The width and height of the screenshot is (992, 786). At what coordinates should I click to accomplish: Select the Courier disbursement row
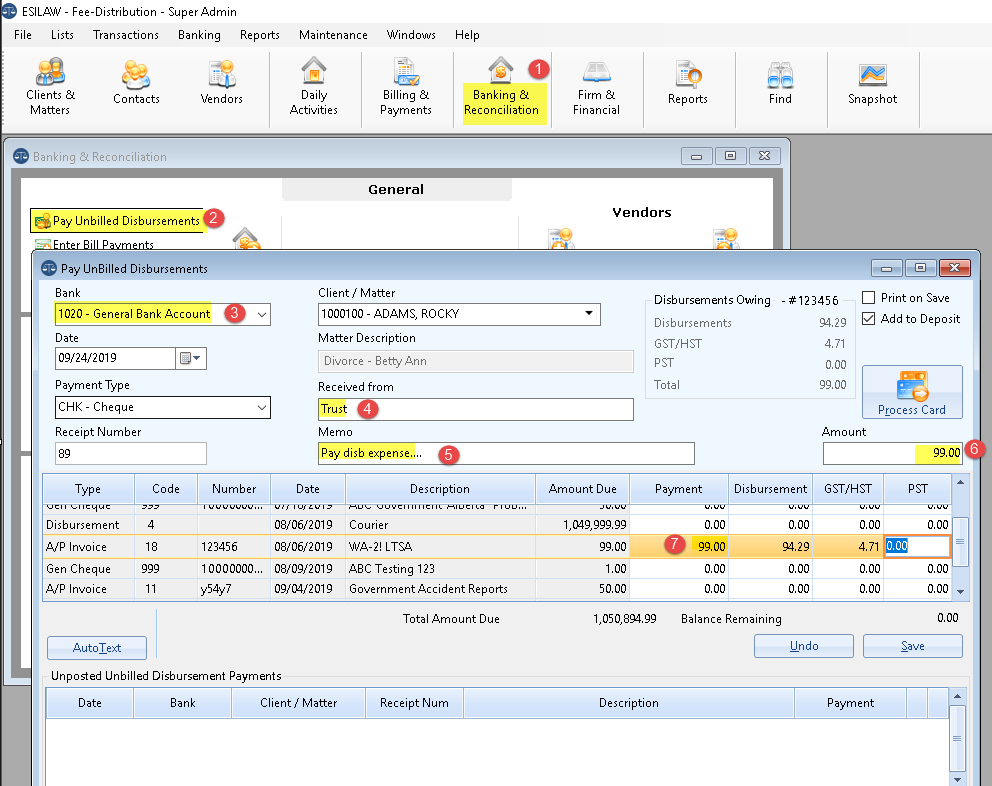point(497,525)
